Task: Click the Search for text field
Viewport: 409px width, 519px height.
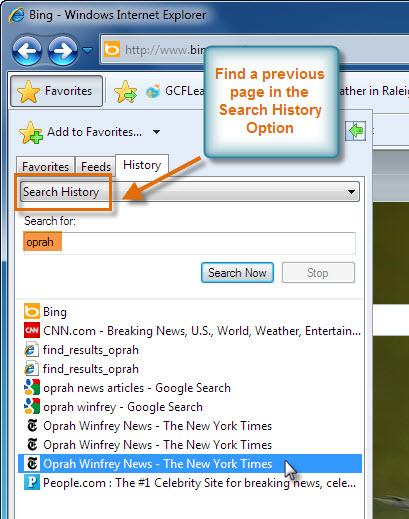Action: pos(189,243)
